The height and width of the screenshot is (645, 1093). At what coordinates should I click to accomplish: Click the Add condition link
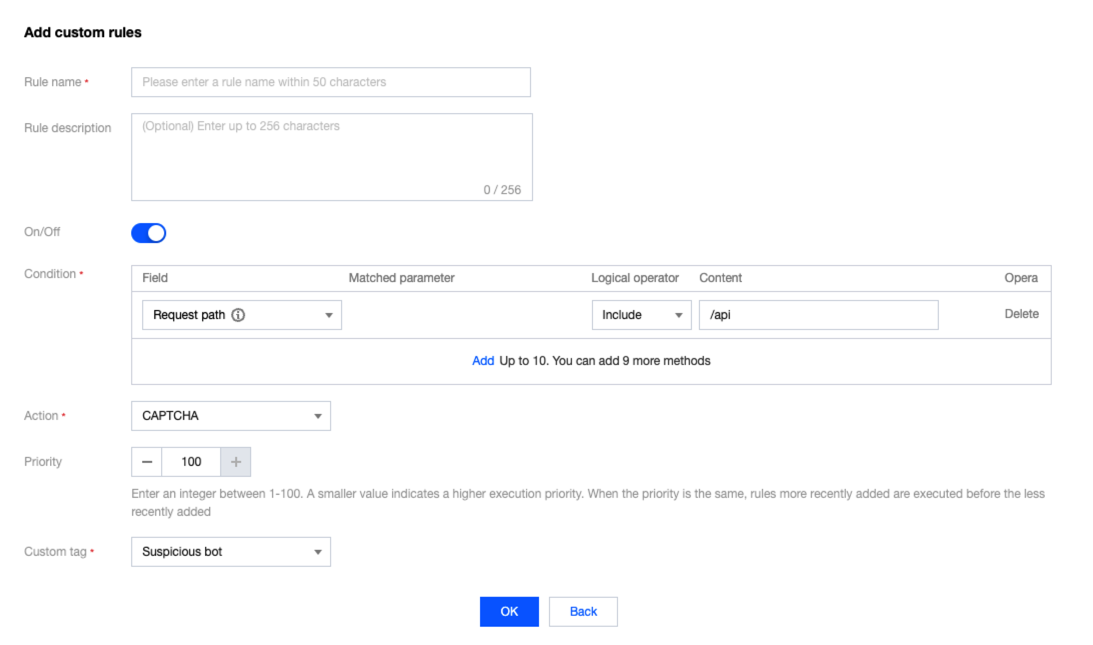[483, 361]
